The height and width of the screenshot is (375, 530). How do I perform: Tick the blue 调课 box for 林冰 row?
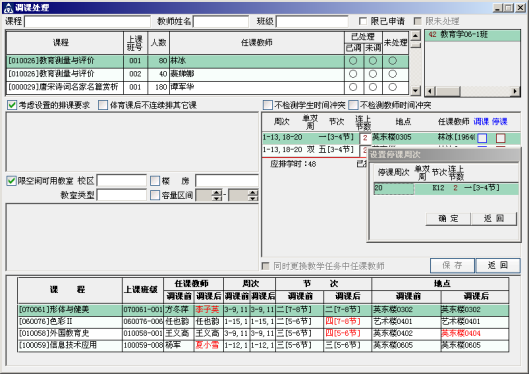tap(482, 138)
